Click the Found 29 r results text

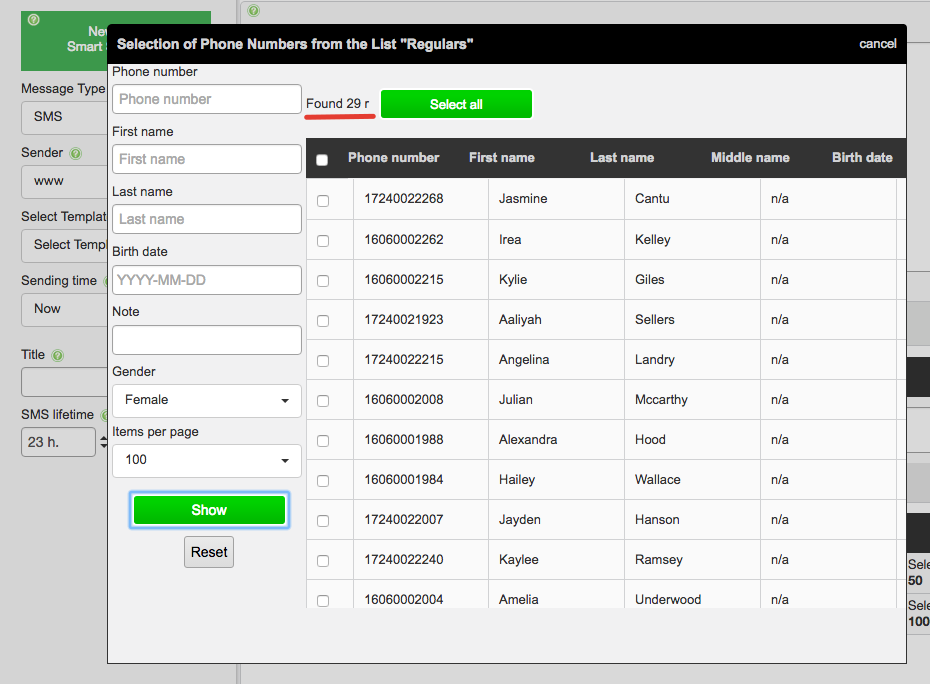pyautogui.click(x=337, y=104)
